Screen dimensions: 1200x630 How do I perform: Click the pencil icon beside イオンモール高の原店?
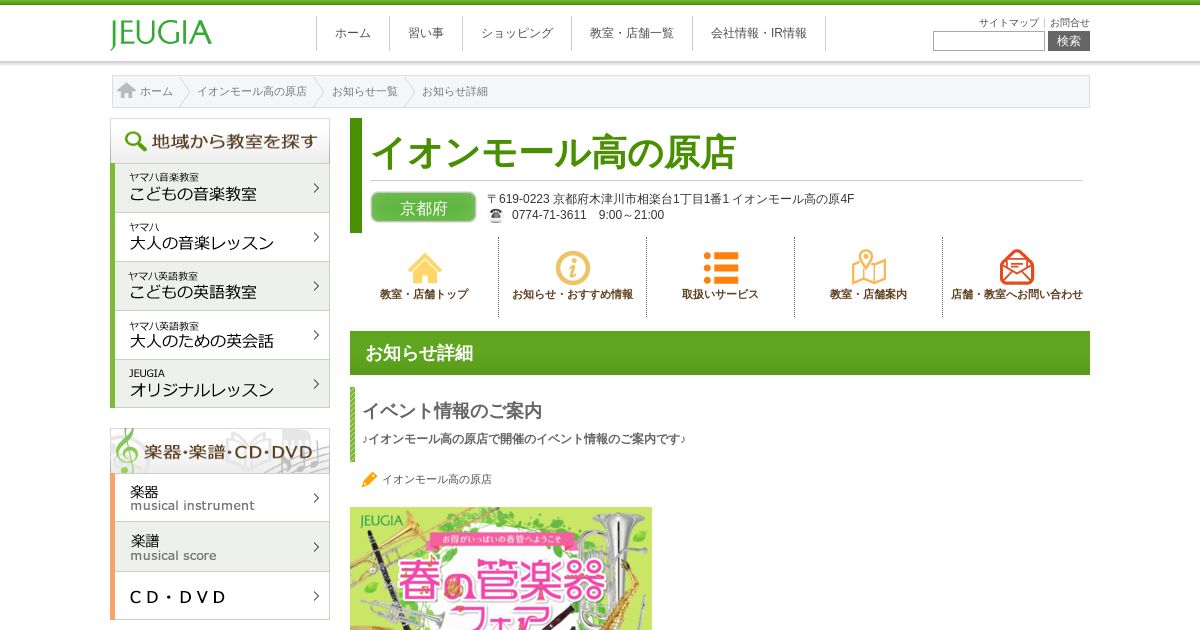369,479
